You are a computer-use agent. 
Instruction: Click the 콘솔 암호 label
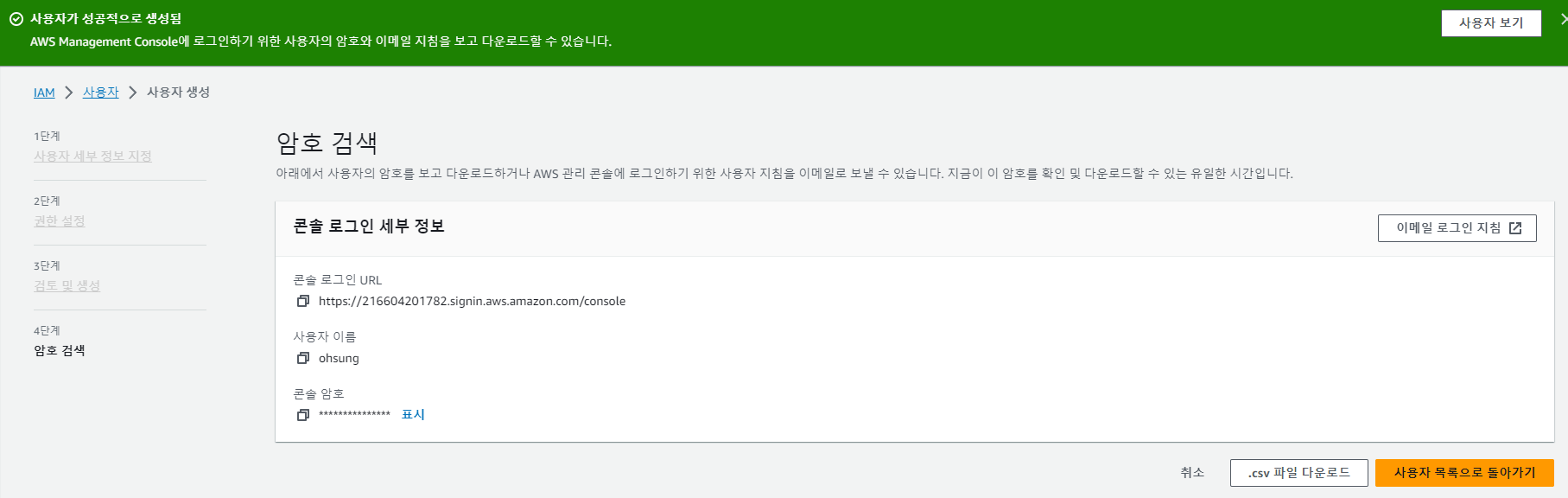318,394
